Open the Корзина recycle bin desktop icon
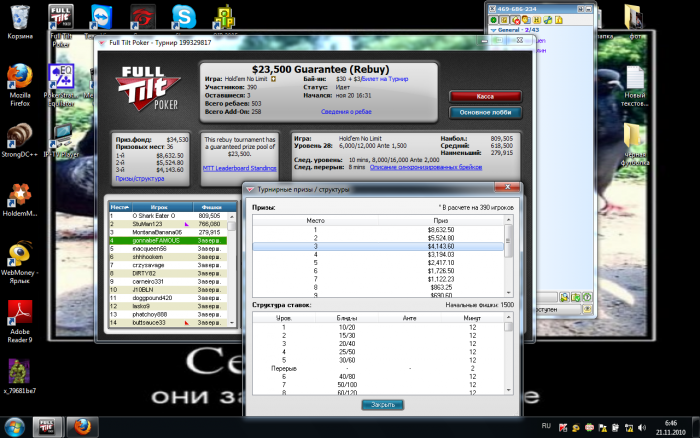Screen dimensions: 700x438 click(20, 21)
